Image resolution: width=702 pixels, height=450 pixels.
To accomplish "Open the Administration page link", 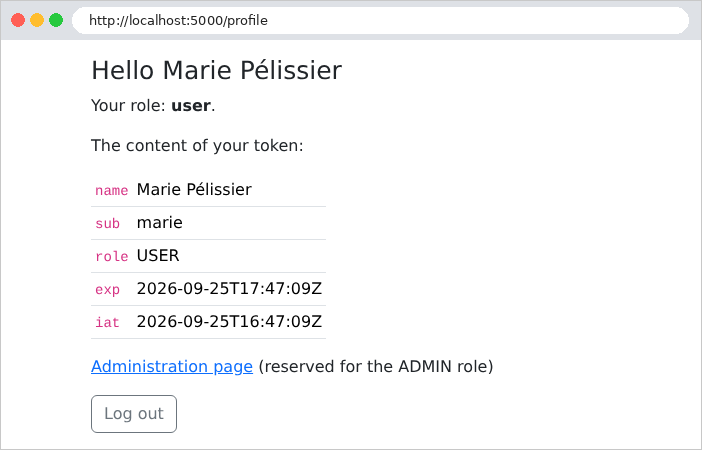I will pos(172,366).
